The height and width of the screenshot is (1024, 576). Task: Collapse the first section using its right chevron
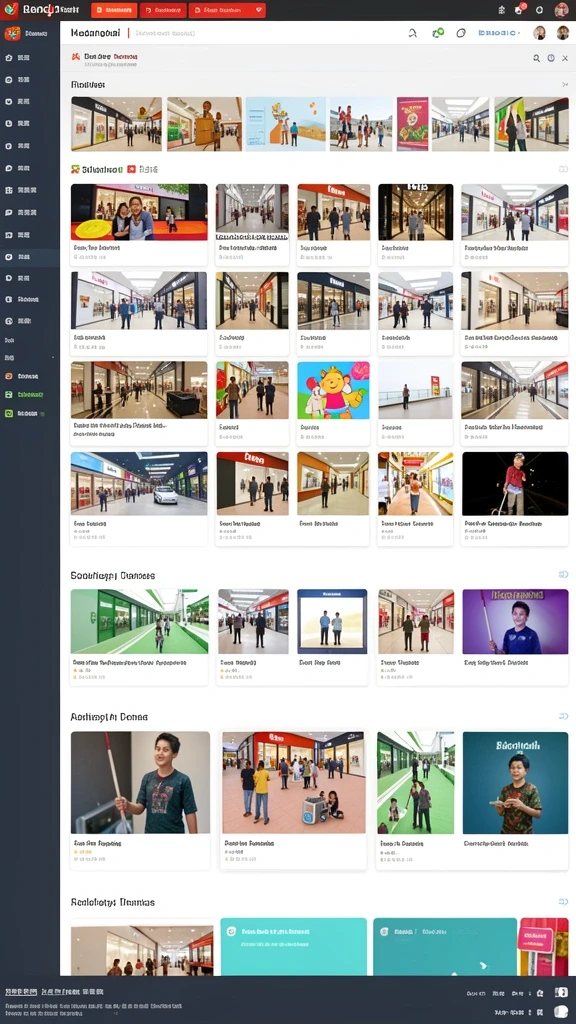pyautogui.click(x=565, y=85)
